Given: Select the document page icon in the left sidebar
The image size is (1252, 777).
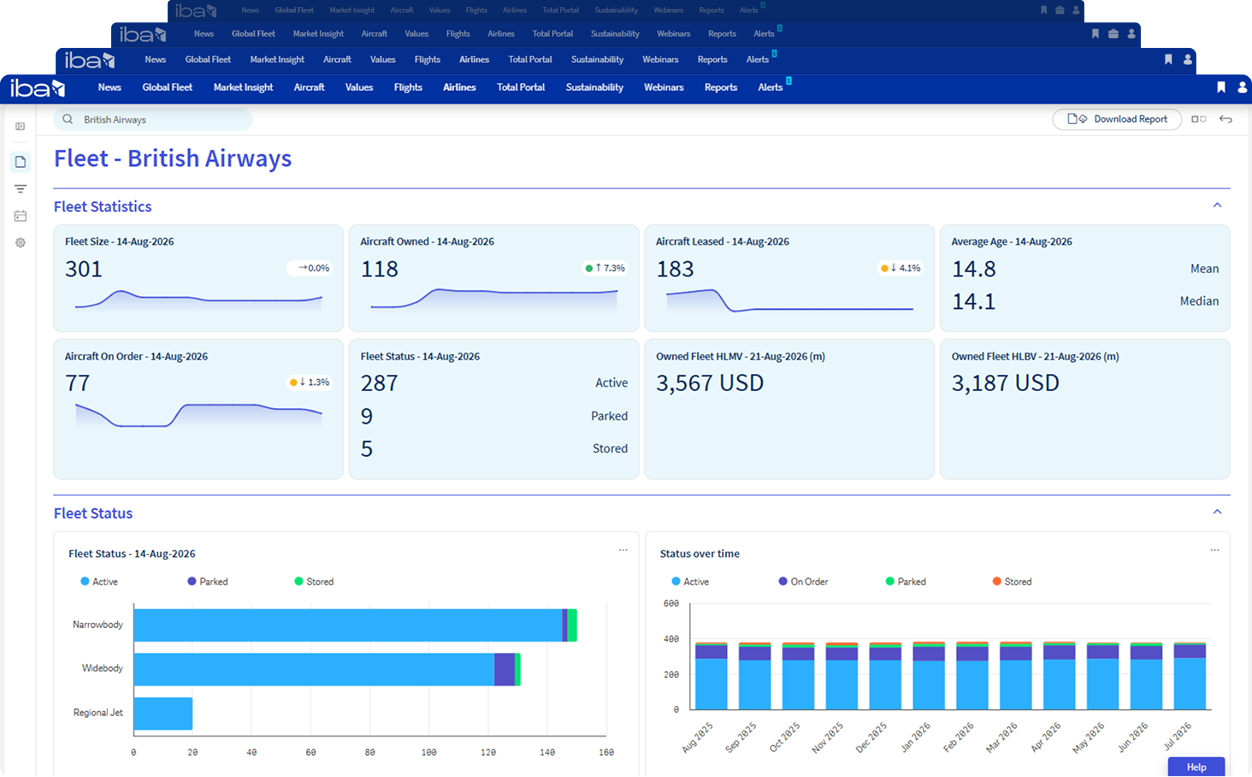Looking at the screenshot, I should point(20,162).
